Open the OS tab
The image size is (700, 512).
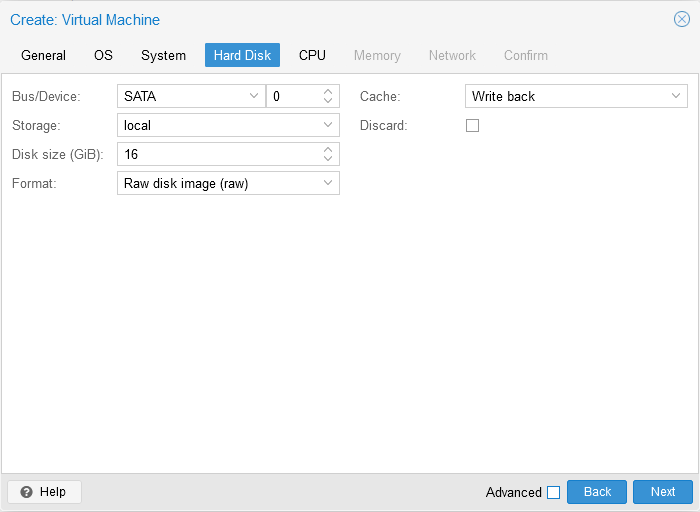point(103,55)
